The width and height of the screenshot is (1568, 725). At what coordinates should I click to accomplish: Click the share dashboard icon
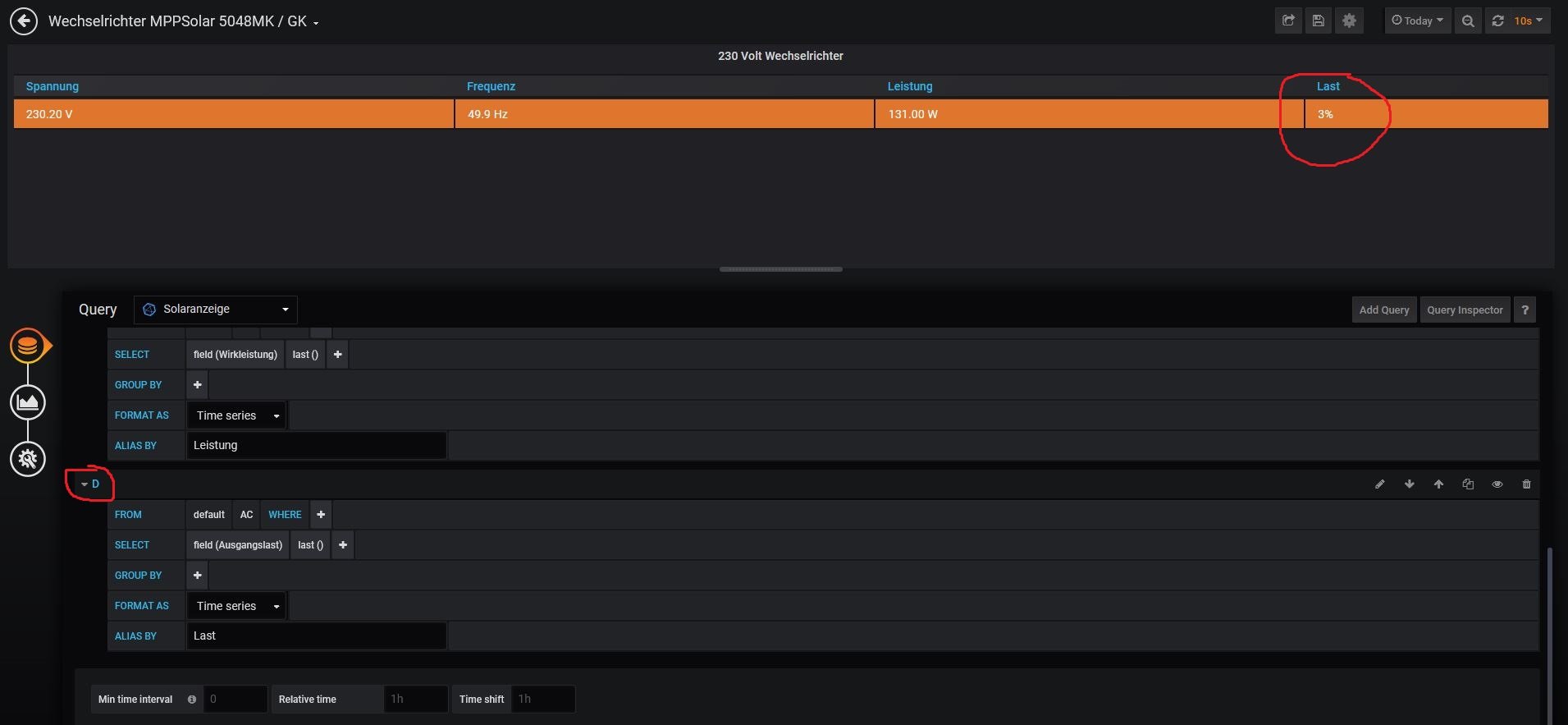pyautogui.click(x=1288, y=21)
